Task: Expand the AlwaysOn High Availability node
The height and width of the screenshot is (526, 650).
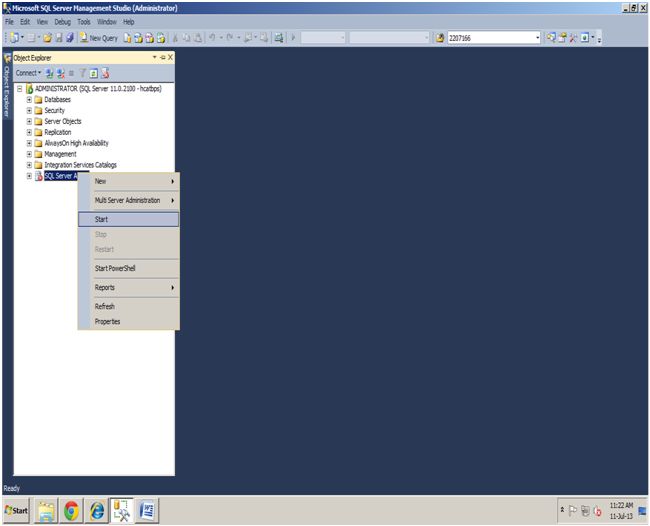Action: 29,143
